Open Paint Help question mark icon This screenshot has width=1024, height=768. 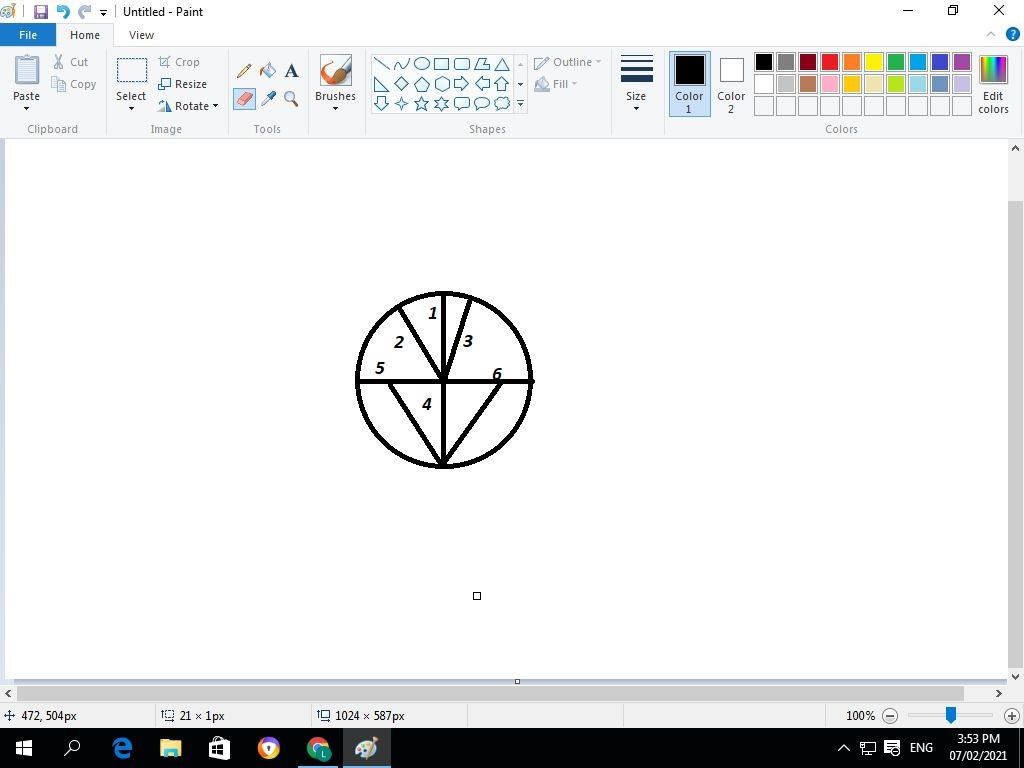(x=1013, y=35)
